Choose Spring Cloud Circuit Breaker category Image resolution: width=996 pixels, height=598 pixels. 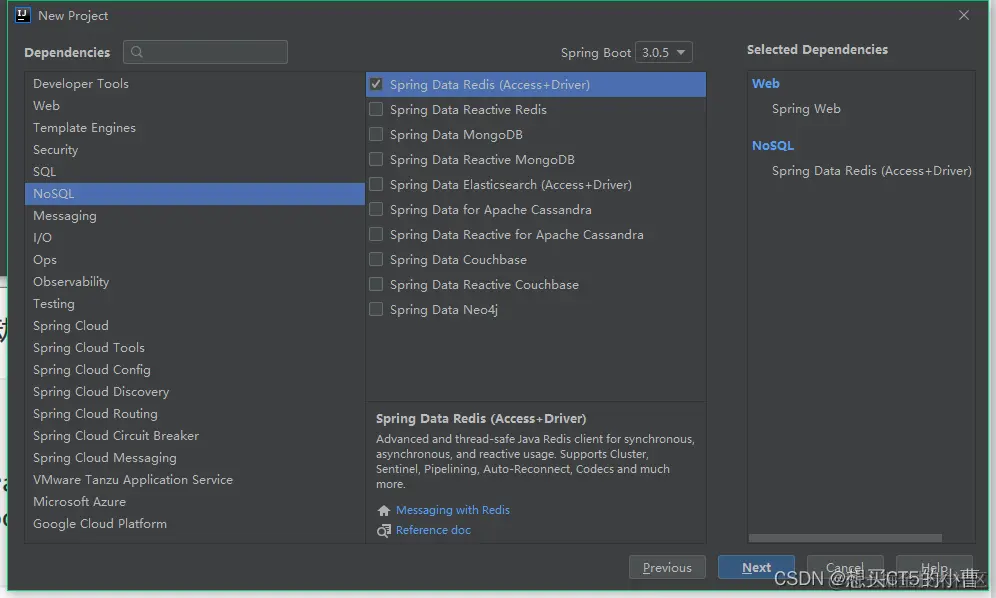(194, 436)
